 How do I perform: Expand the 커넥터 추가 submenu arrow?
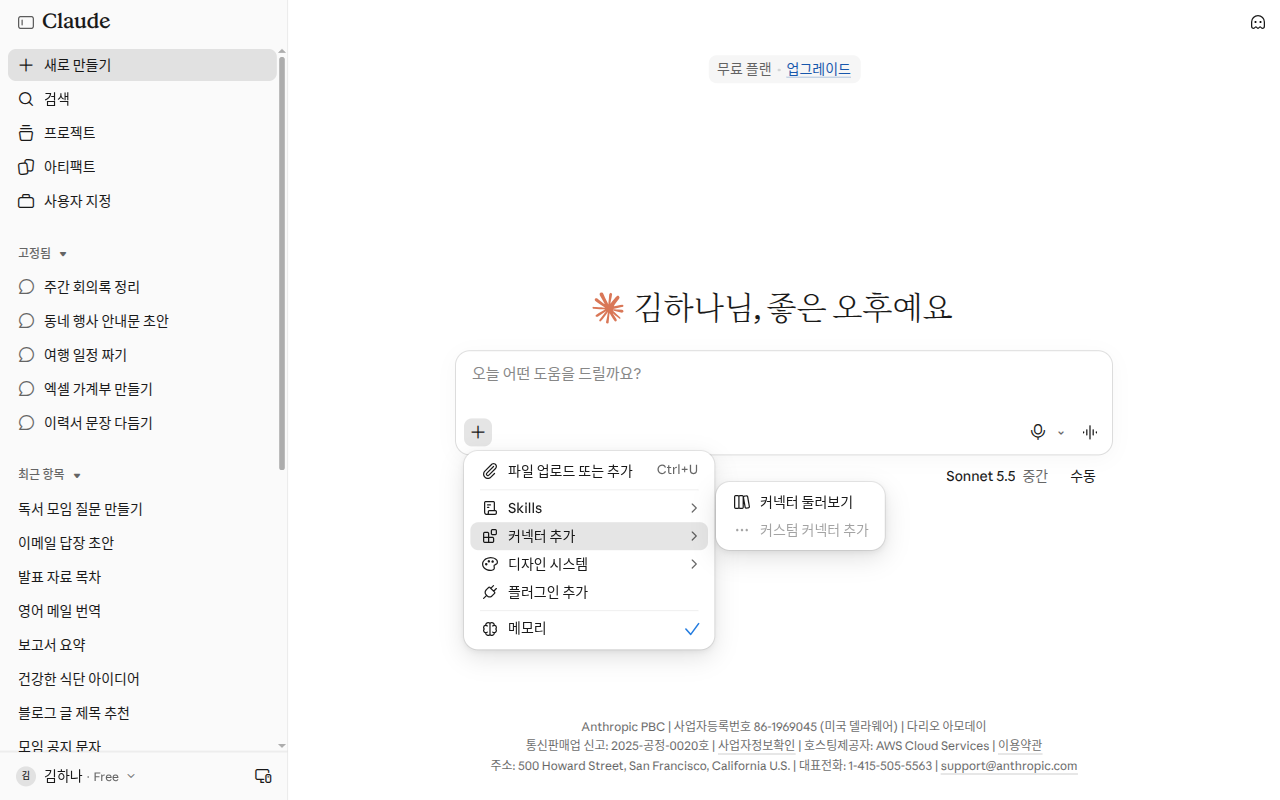tap(694, 536)
